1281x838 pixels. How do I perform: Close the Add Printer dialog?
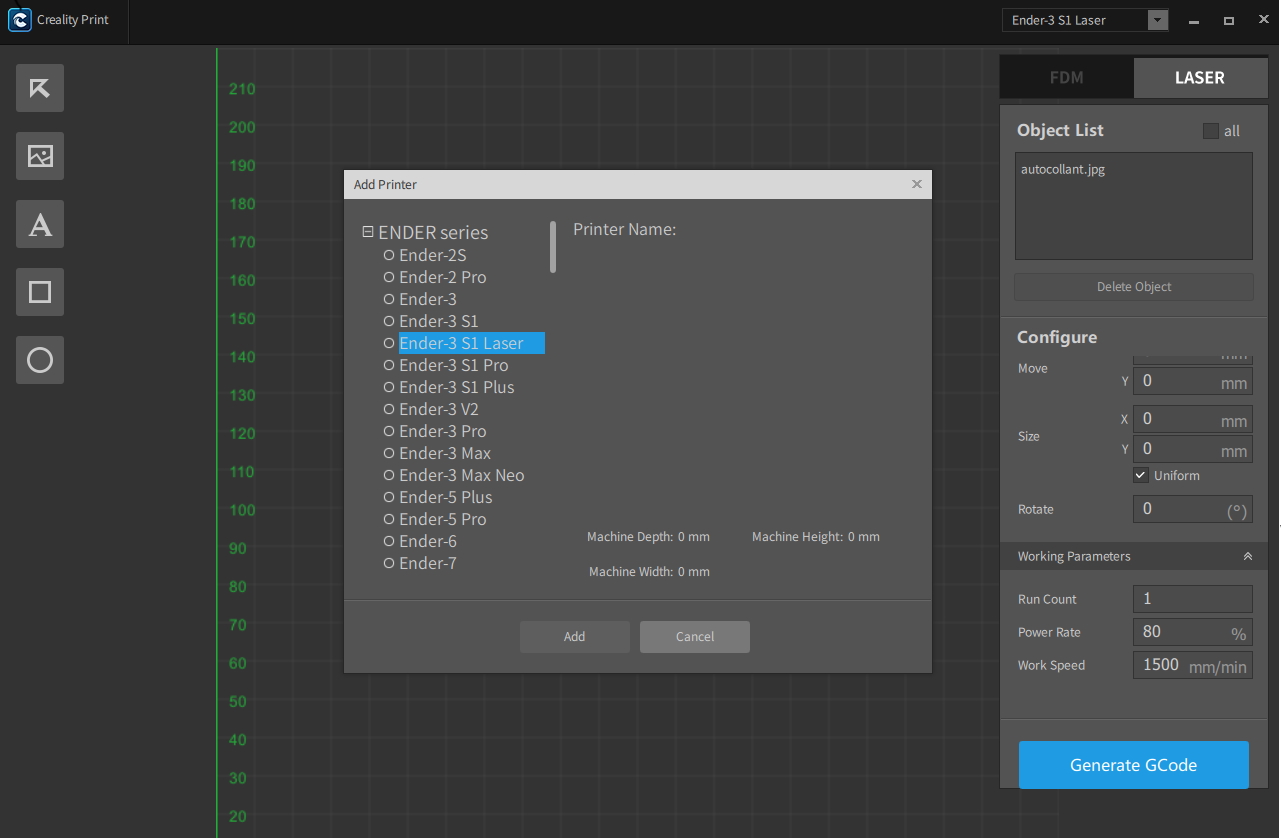pos(917,184)
